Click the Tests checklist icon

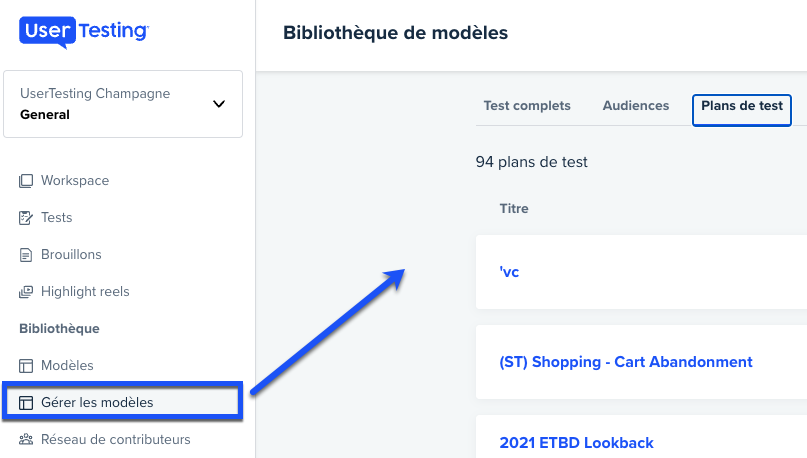pyautogui.click(x=26, y=218)
